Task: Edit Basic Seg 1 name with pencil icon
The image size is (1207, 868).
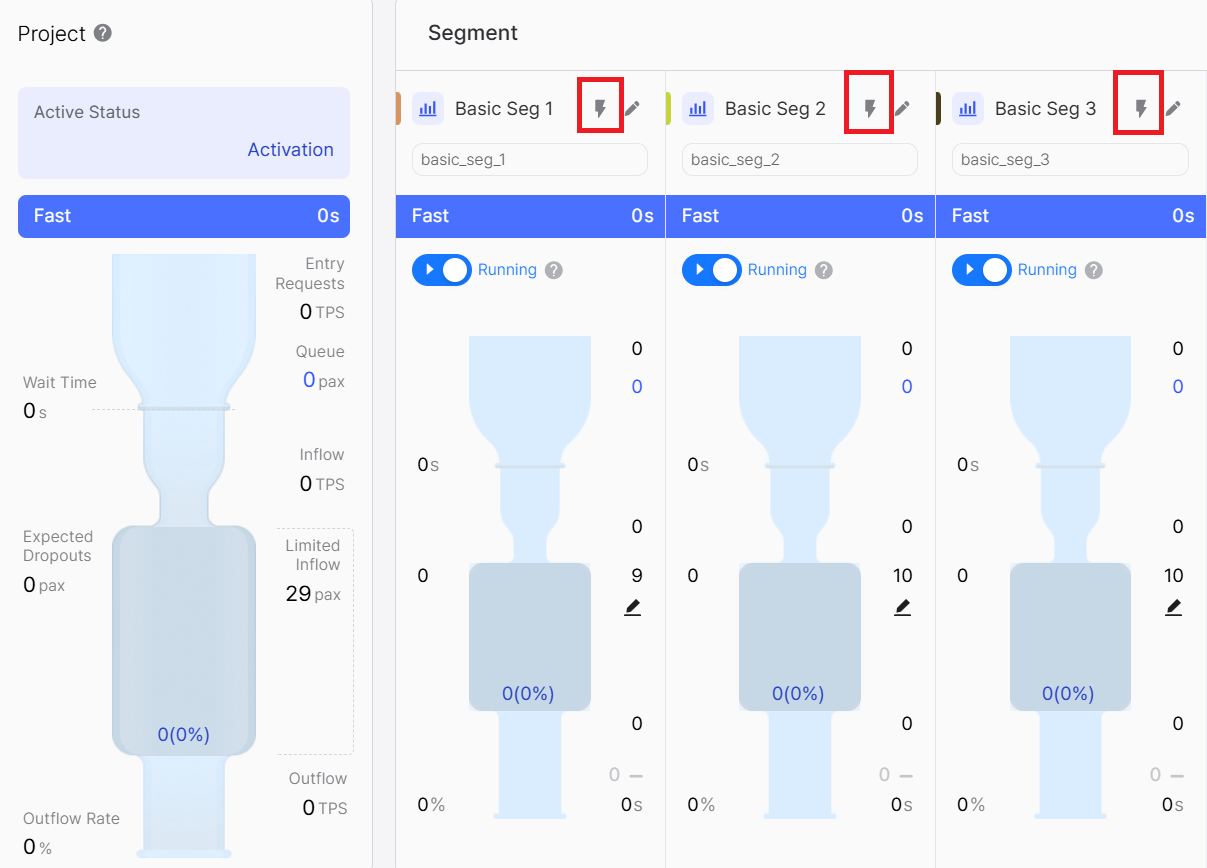Action: point(632,108)
